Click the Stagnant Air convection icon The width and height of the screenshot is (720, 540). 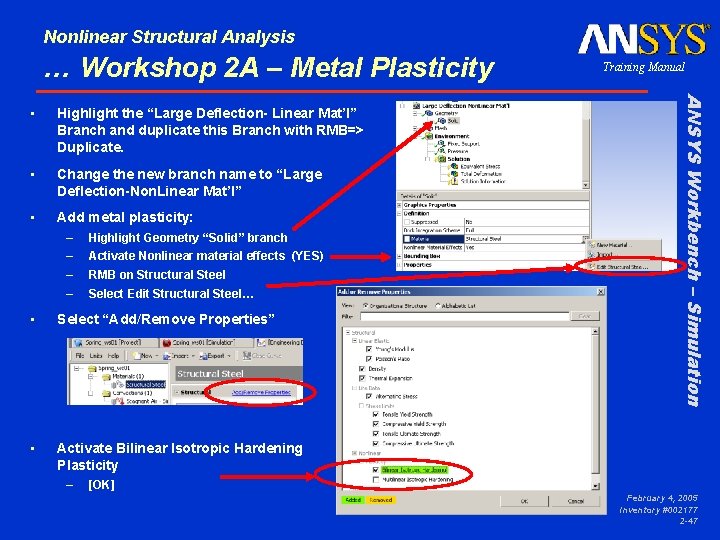[x=118, y=401]
